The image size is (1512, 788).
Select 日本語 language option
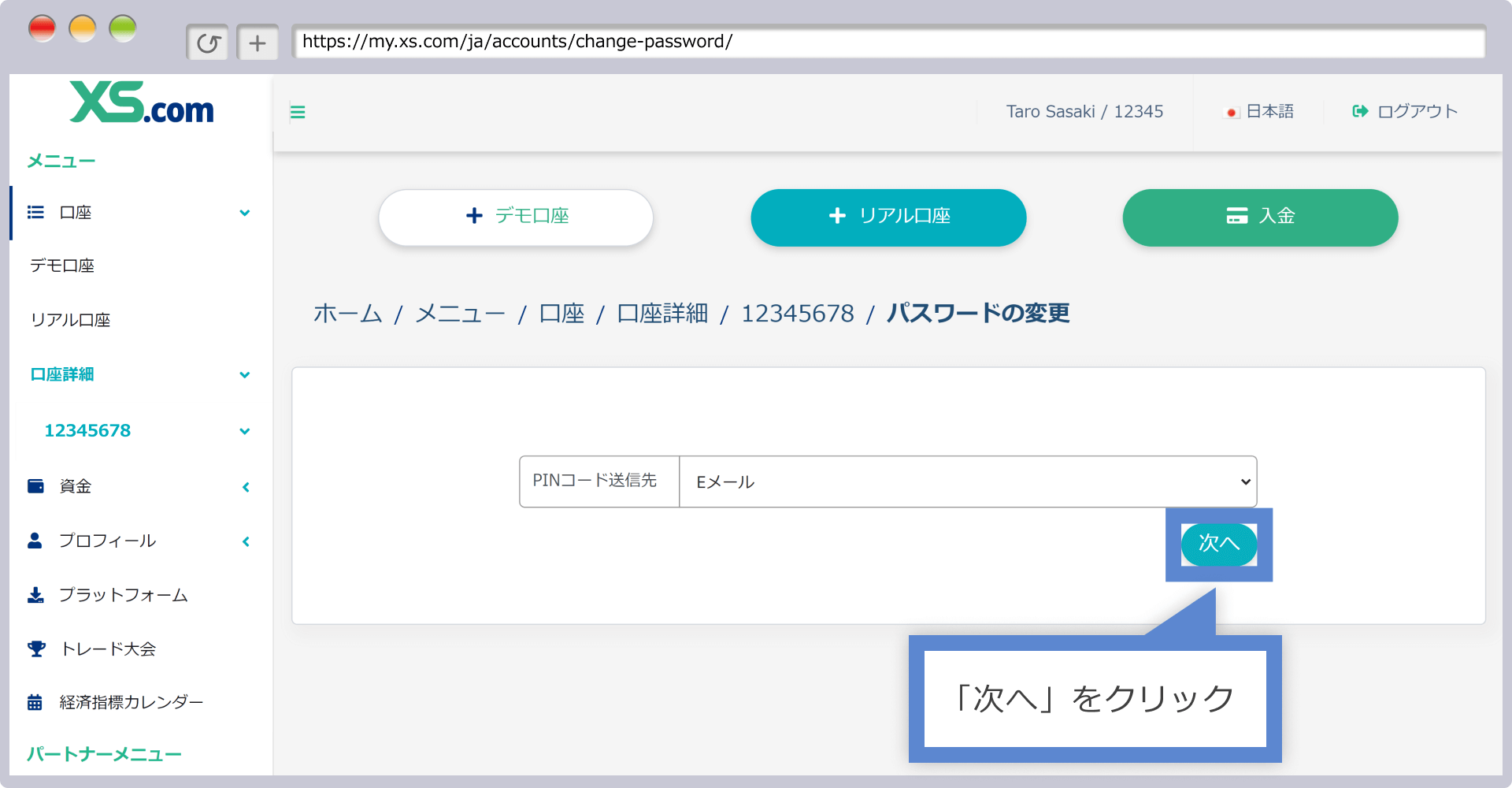pyautogui.click(x=1270, y=112)
